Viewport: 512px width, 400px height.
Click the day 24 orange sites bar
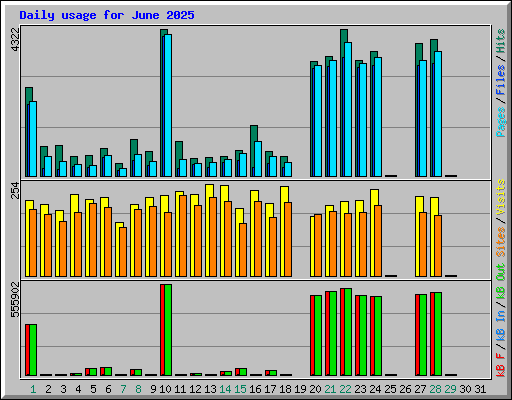coord(378,241)
